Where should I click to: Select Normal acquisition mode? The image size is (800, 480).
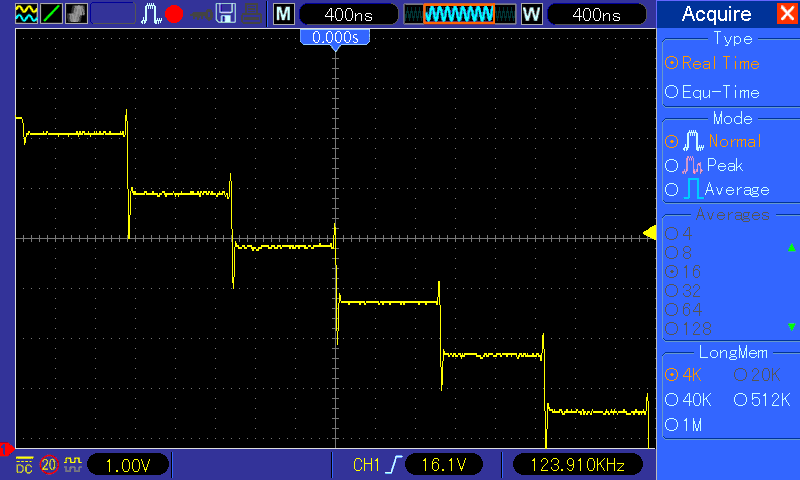(713, 141)
